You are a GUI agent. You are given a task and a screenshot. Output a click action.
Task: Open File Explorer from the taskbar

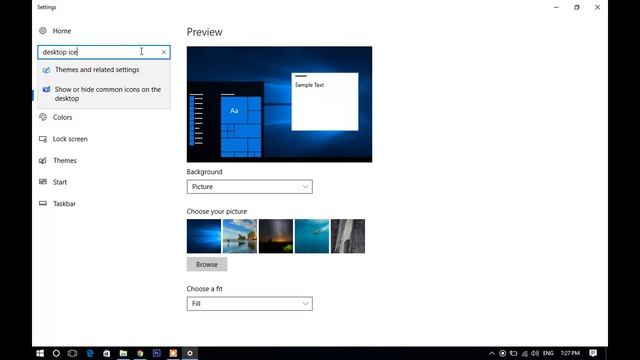[123, 353]
